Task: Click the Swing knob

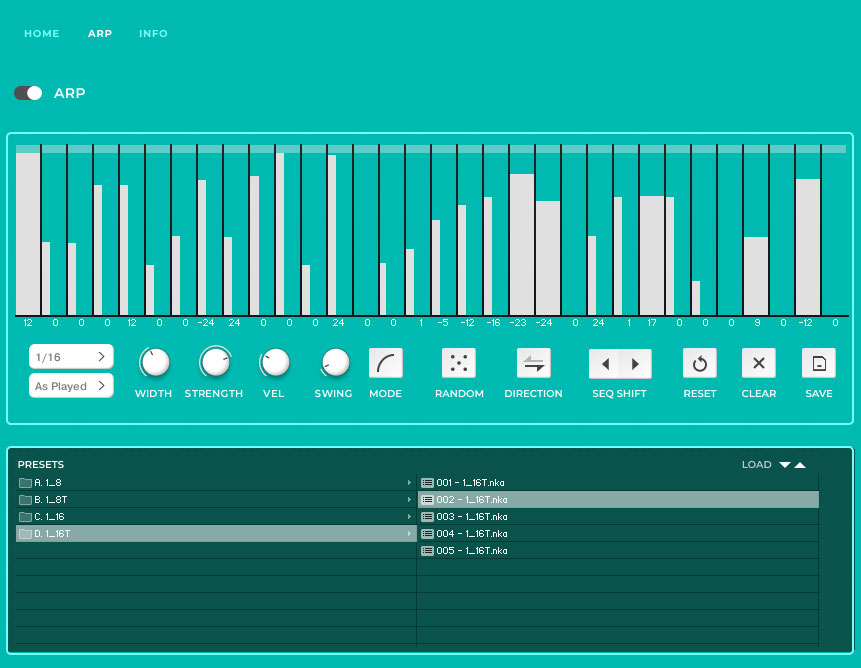Action: (334, 363)
